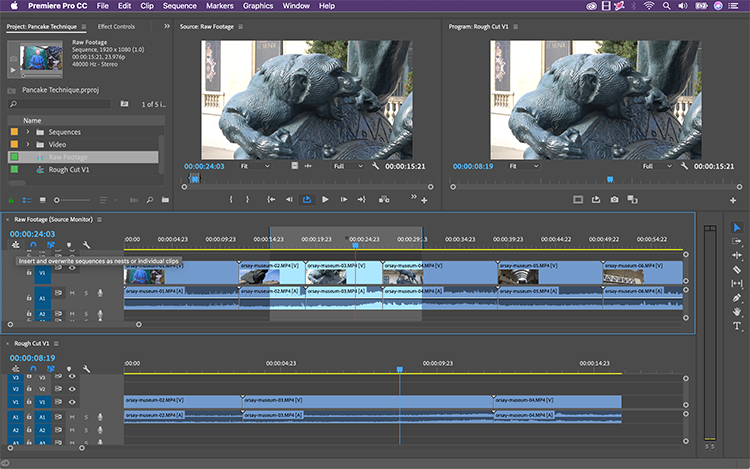Switch to the Effect Controls tab
This screenshot has width=750, height=469.
click(x=116, y=26)
